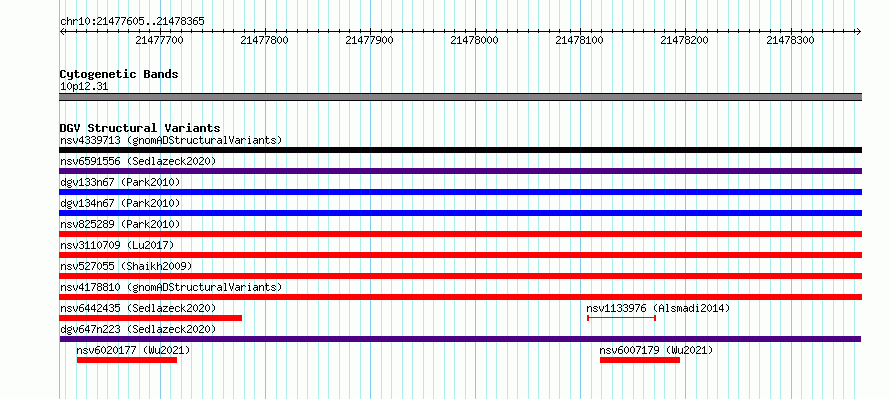Open nsv6591556 (Sedlazeck2020) label
Screen dimensions: 890x399
(138, 161)
